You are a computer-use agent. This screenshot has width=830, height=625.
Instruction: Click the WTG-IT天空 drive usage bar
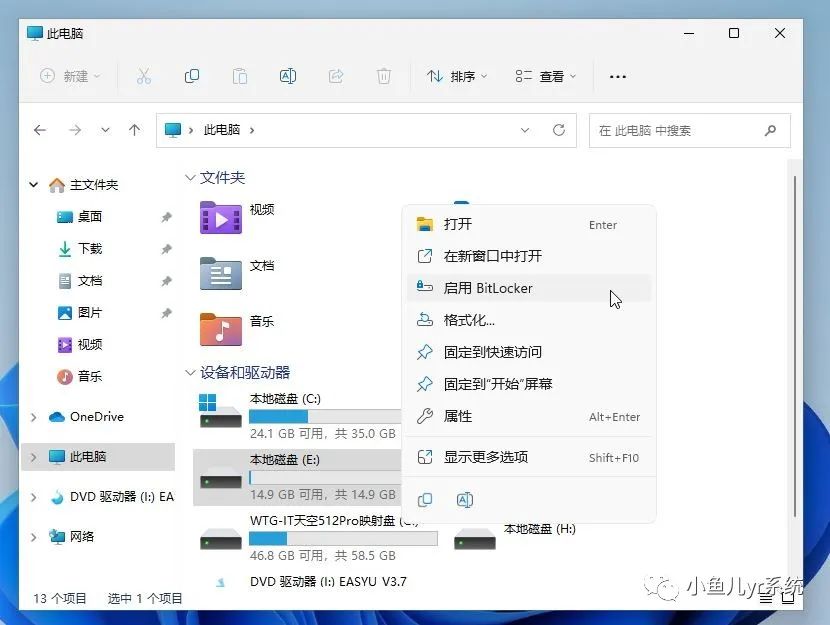pyautogui.click(x=344, y=539)
